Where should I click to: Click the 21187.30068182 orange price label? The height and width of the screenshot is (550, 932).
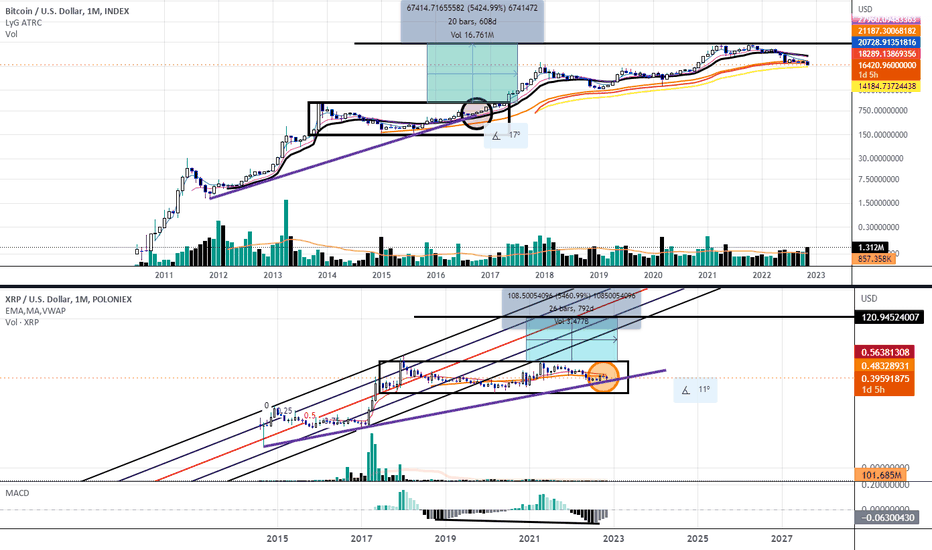pyautogui.click(x=886, y=30)
